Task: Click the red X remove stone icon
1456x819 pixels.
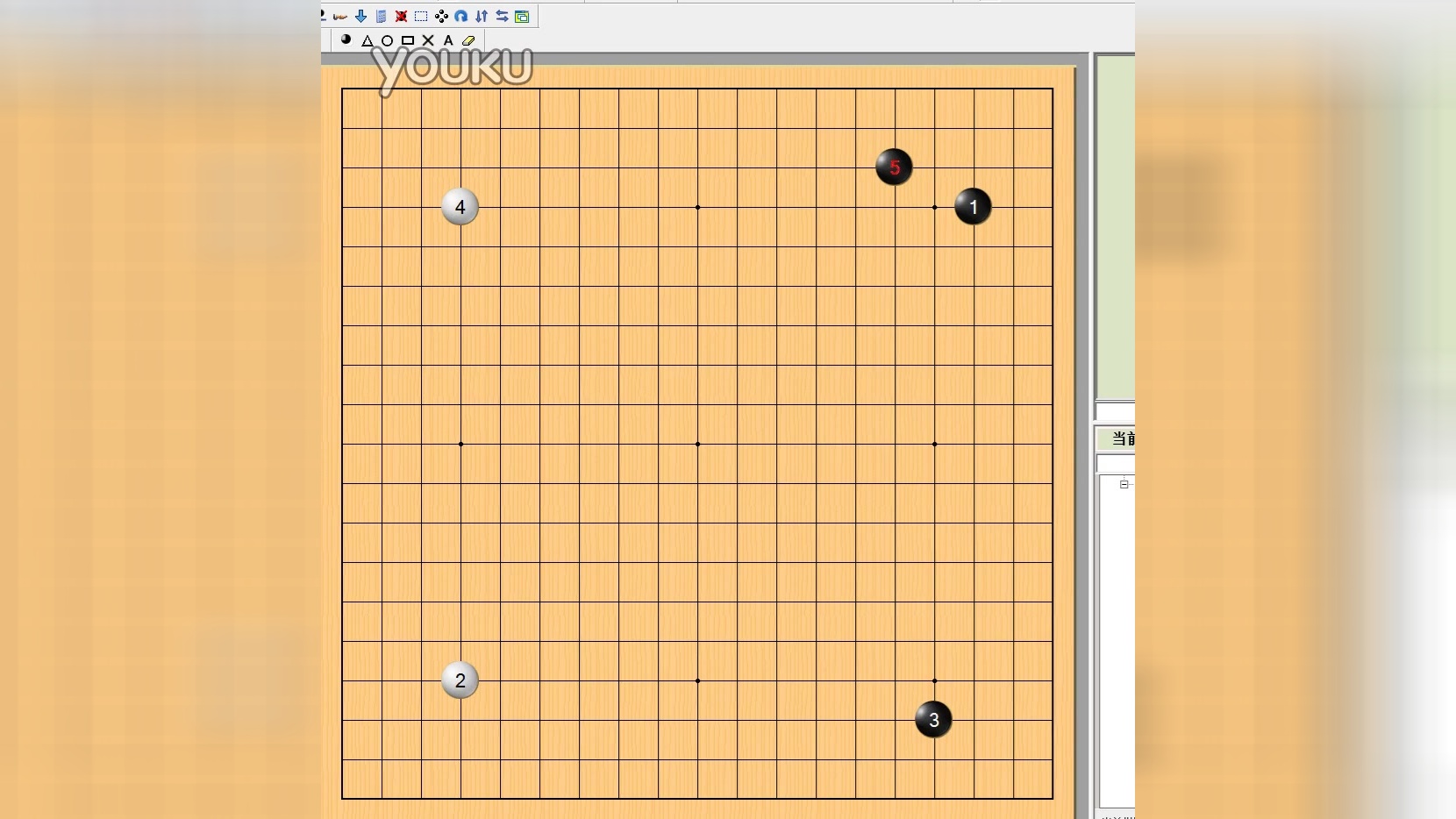Action: (401, 16)
